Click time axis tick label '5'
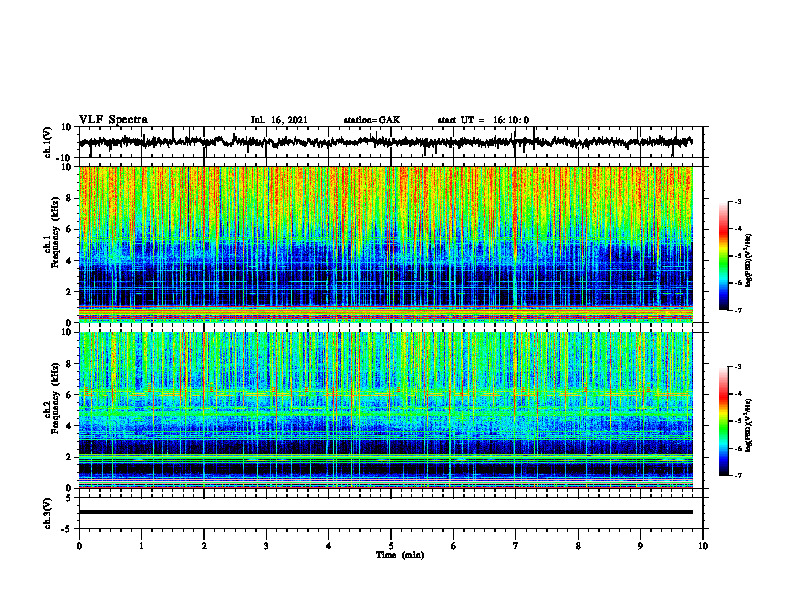792x612 pixels. tap(391, 546)
